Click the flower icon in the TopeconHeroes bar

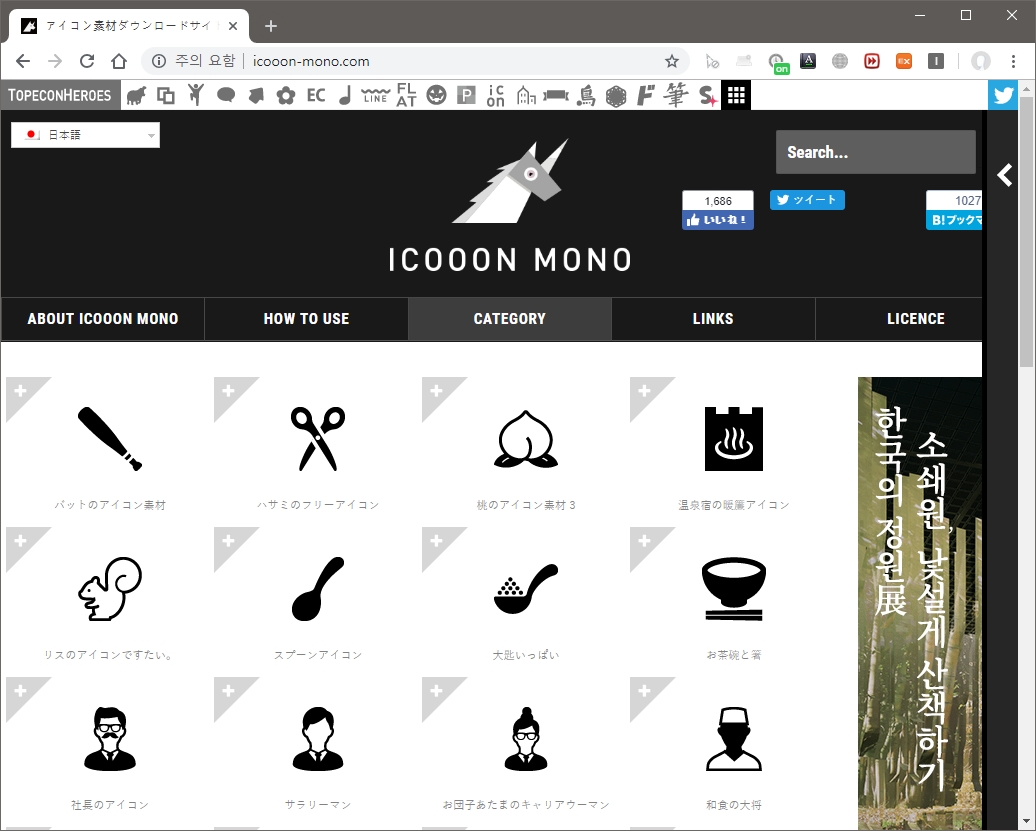pyautogui.click(x=286, y=96)
